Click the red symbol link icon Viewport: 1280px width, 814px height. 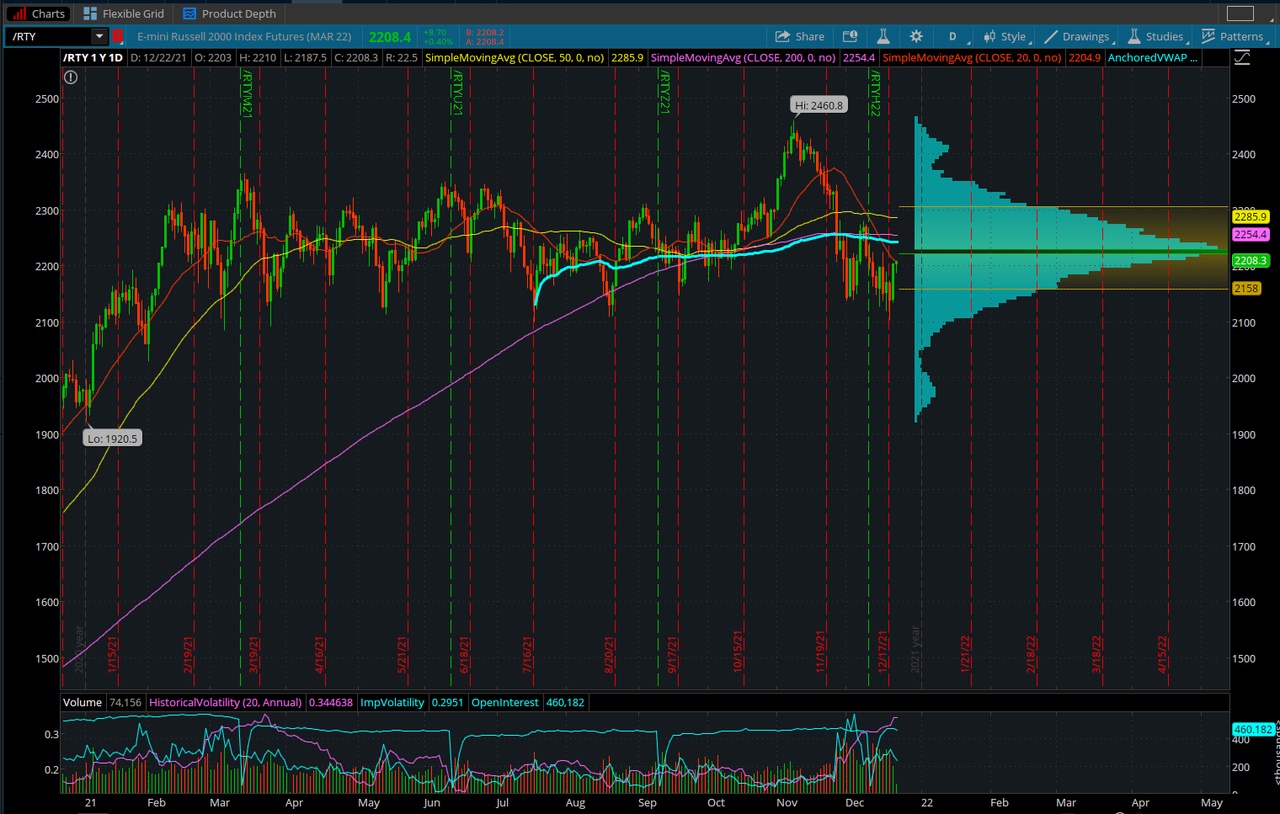pos(120,36)
